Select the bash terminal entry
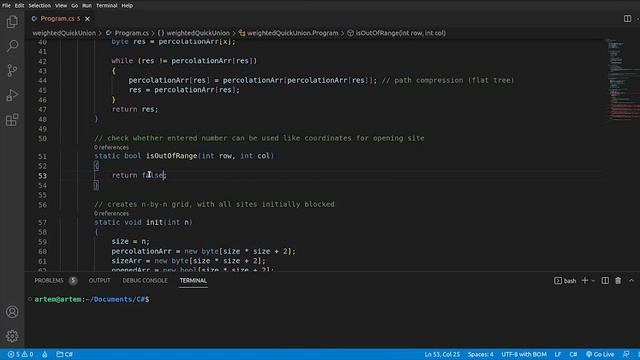640x360 pixels. tap(565, 280)
